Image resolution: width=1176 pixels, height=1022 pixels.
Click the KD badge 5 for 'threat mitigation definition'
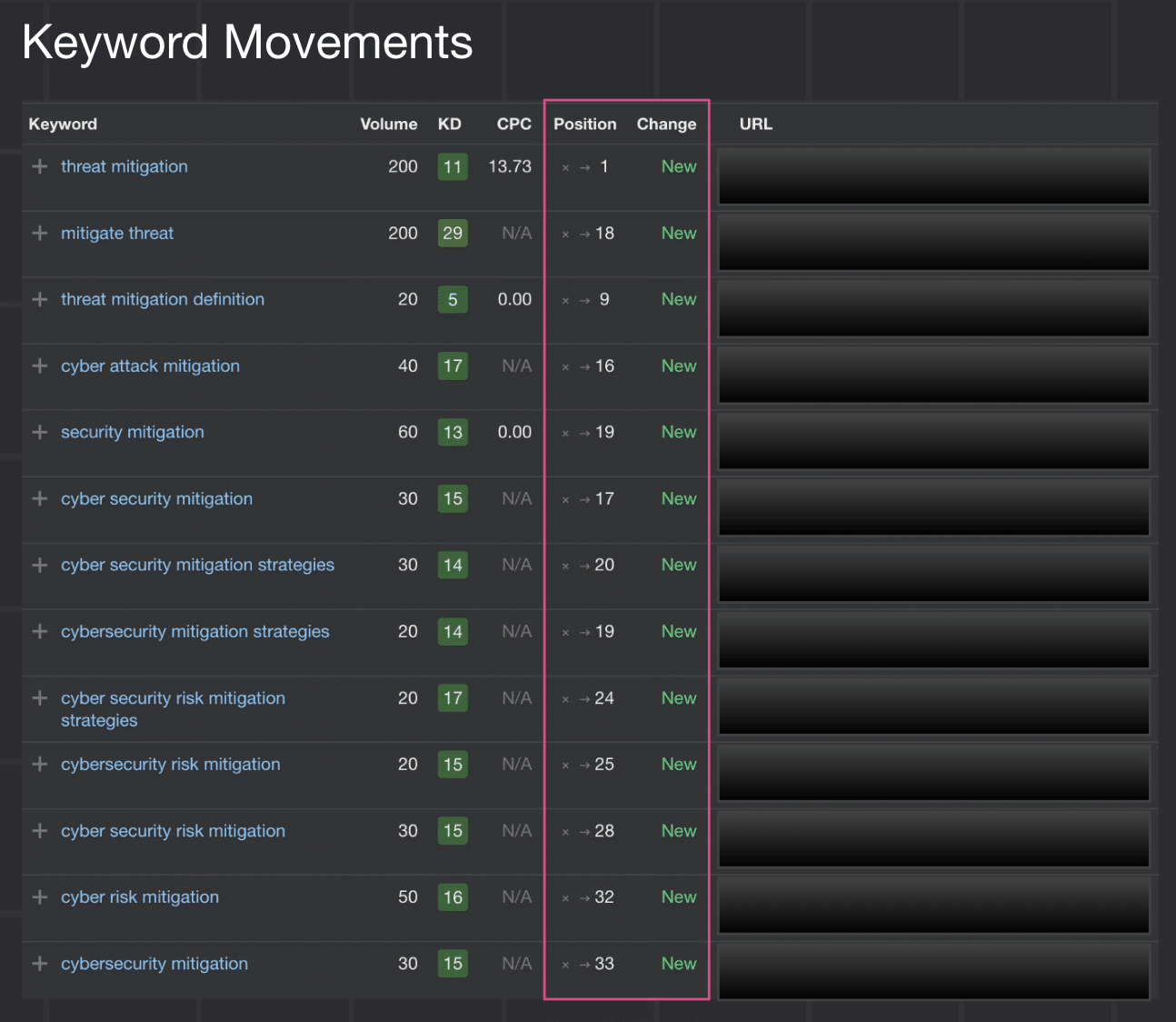point(453,299)
